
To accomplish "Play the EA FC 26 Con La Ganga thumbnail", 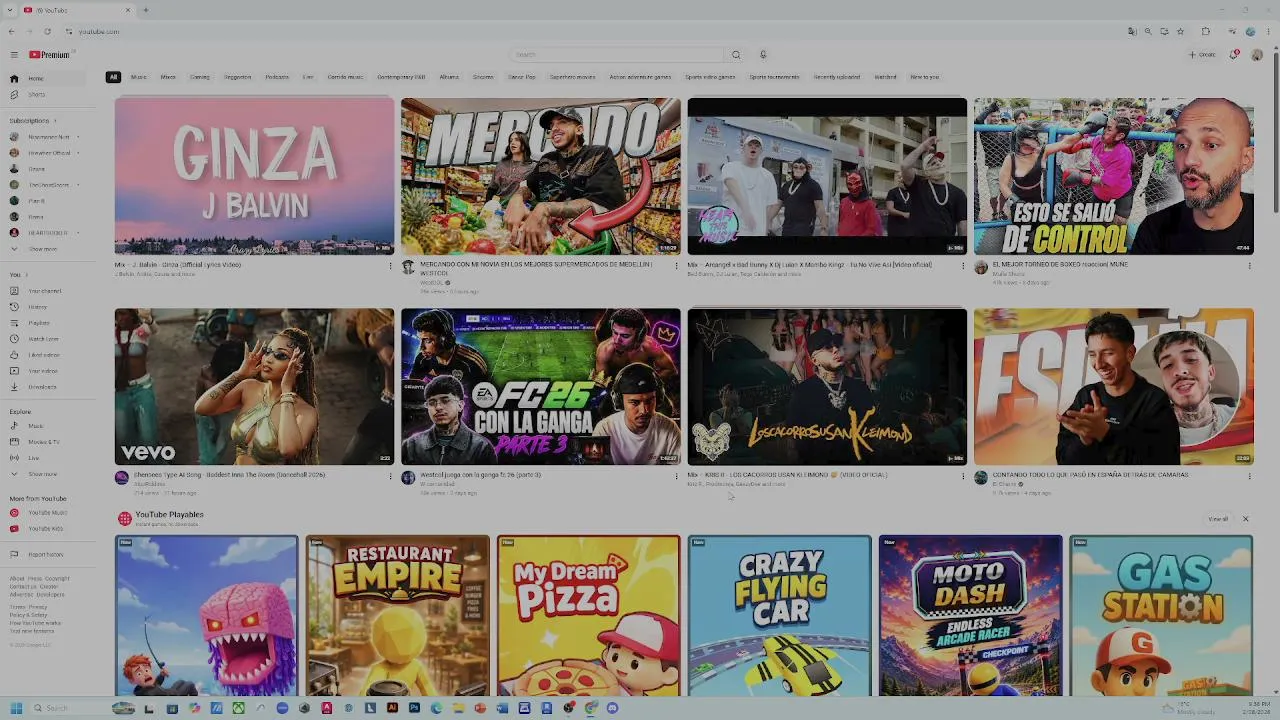I will (540, 386).
